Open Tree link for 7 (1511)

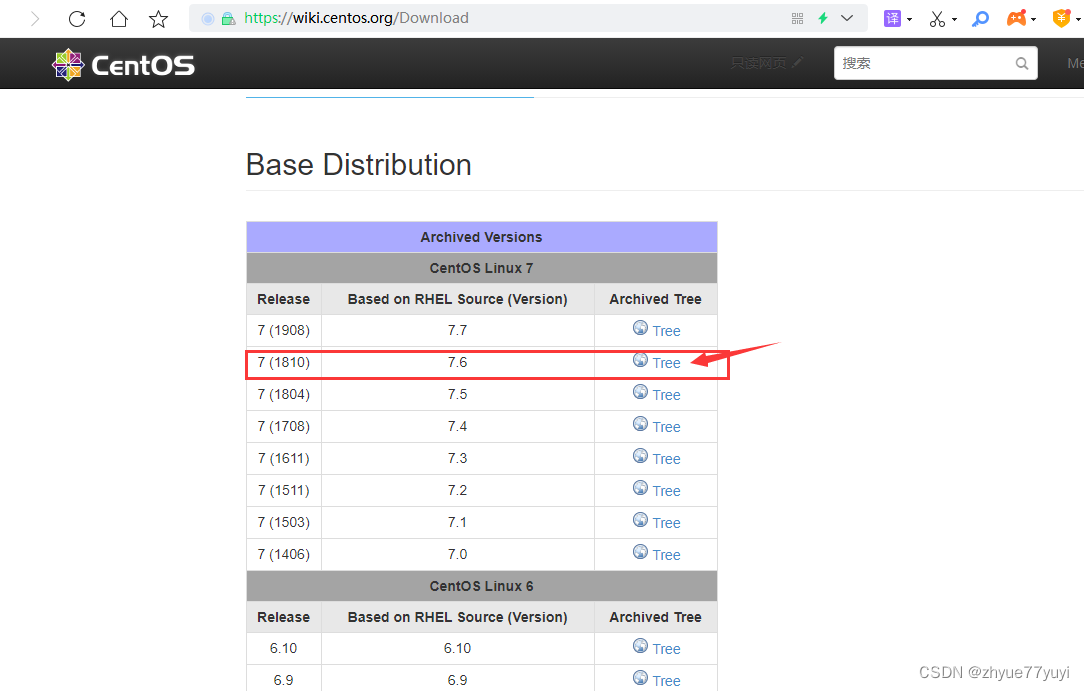pyautogui.click(x=666, y=491)
